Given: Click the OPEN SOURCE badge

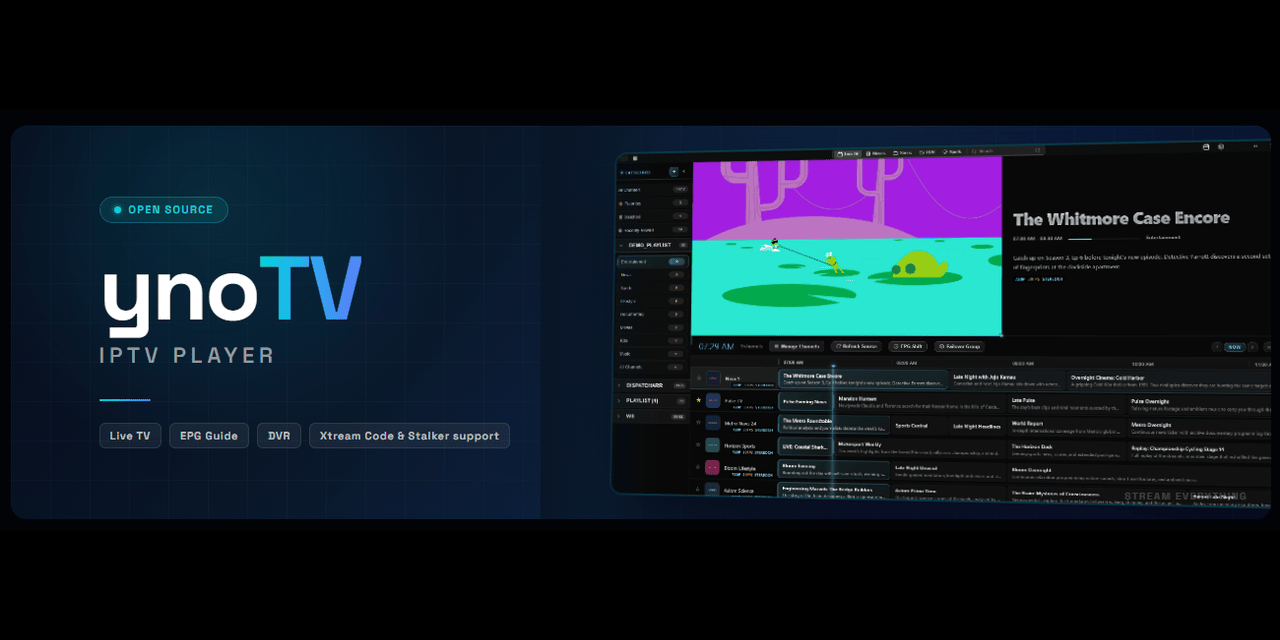Looking at the screenshot, I should click(164, 210).
